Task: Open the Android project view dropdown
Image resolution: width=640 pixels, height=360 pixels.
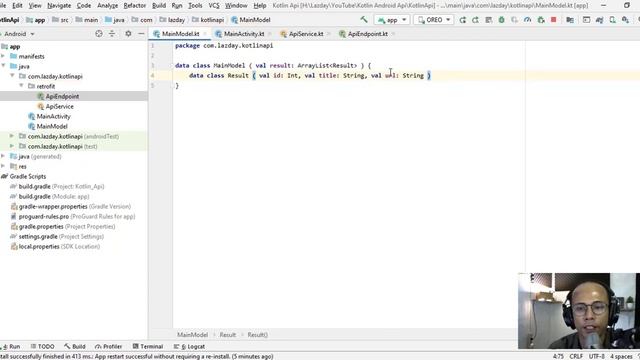Action: (19, 34)
